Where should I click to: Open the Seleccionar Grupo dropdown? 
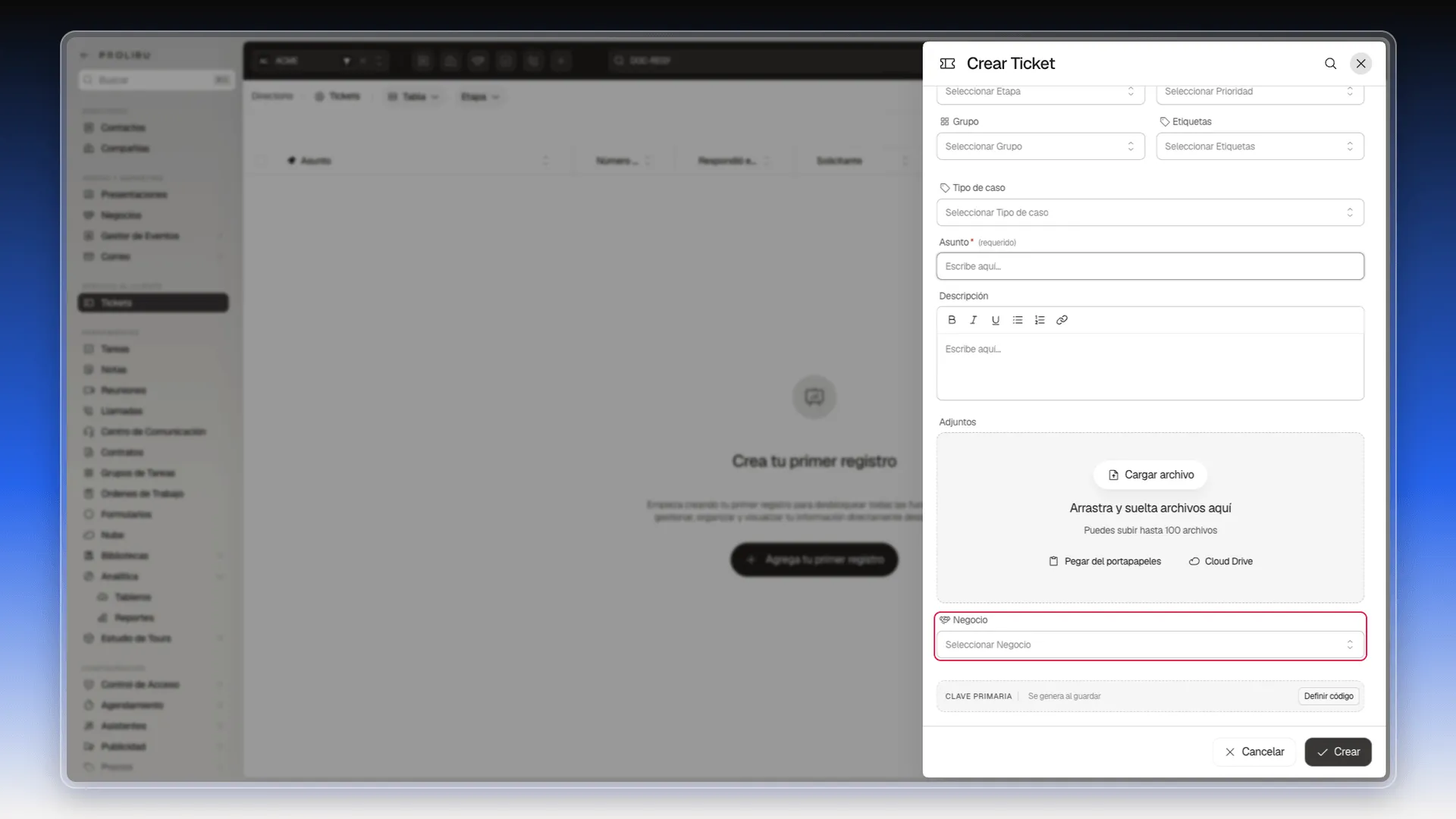1040,146
